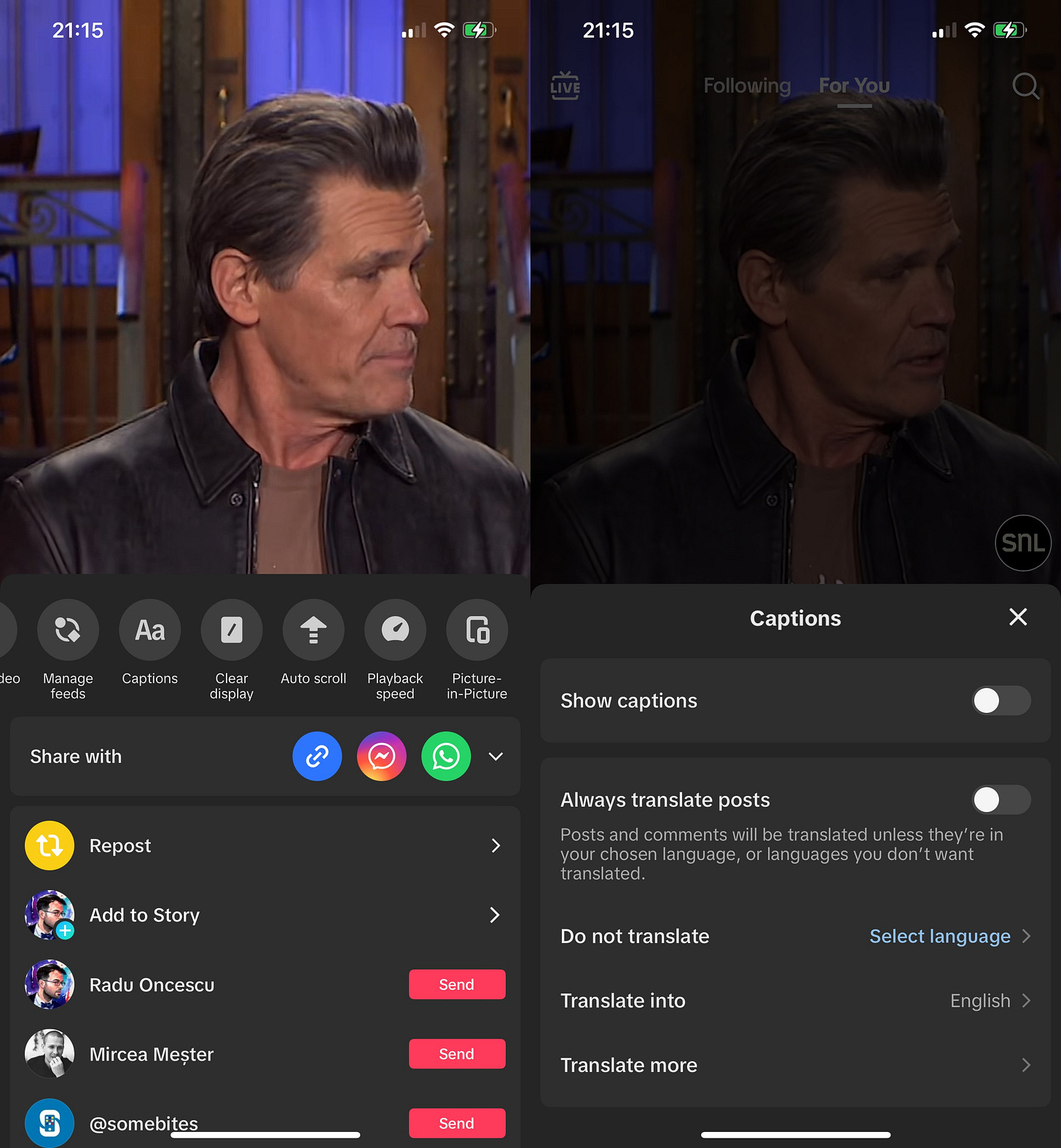This screenshot has height=1148, width=1061.
Task: Change Translate into English setting
Action: 980,1001
